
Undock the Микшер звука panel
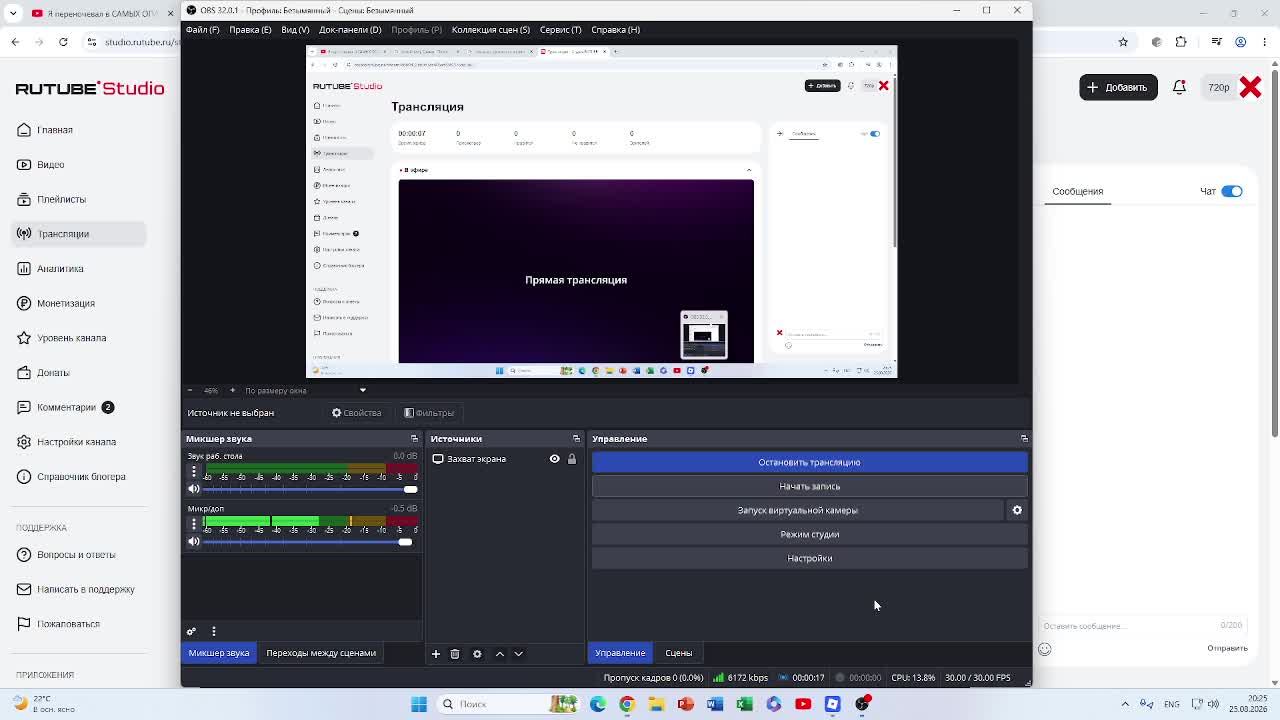coord(414,439)
